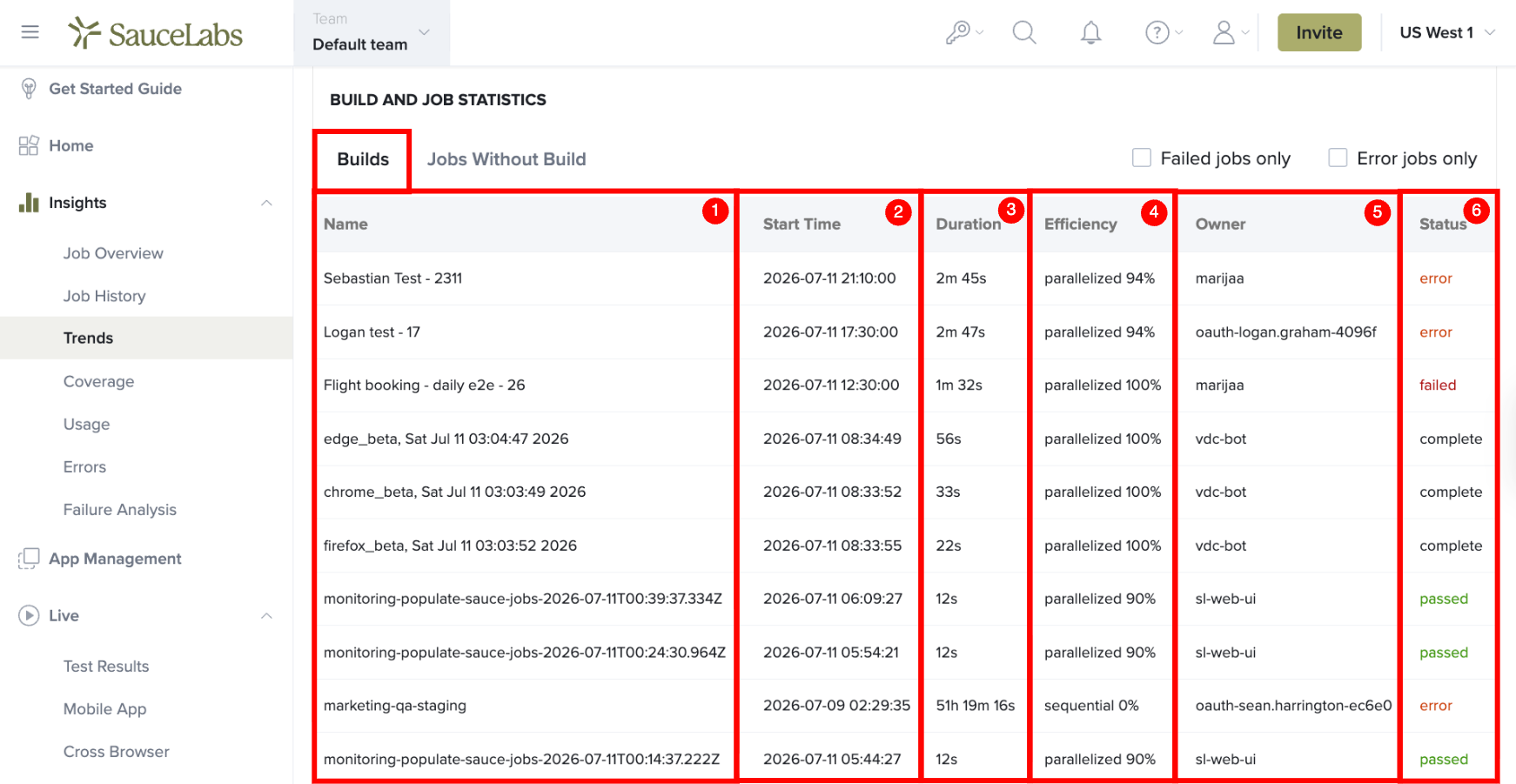Screen dimensions: 1516x784
Task: Open the access key icon menu
Action: click(x=964, y=32)
